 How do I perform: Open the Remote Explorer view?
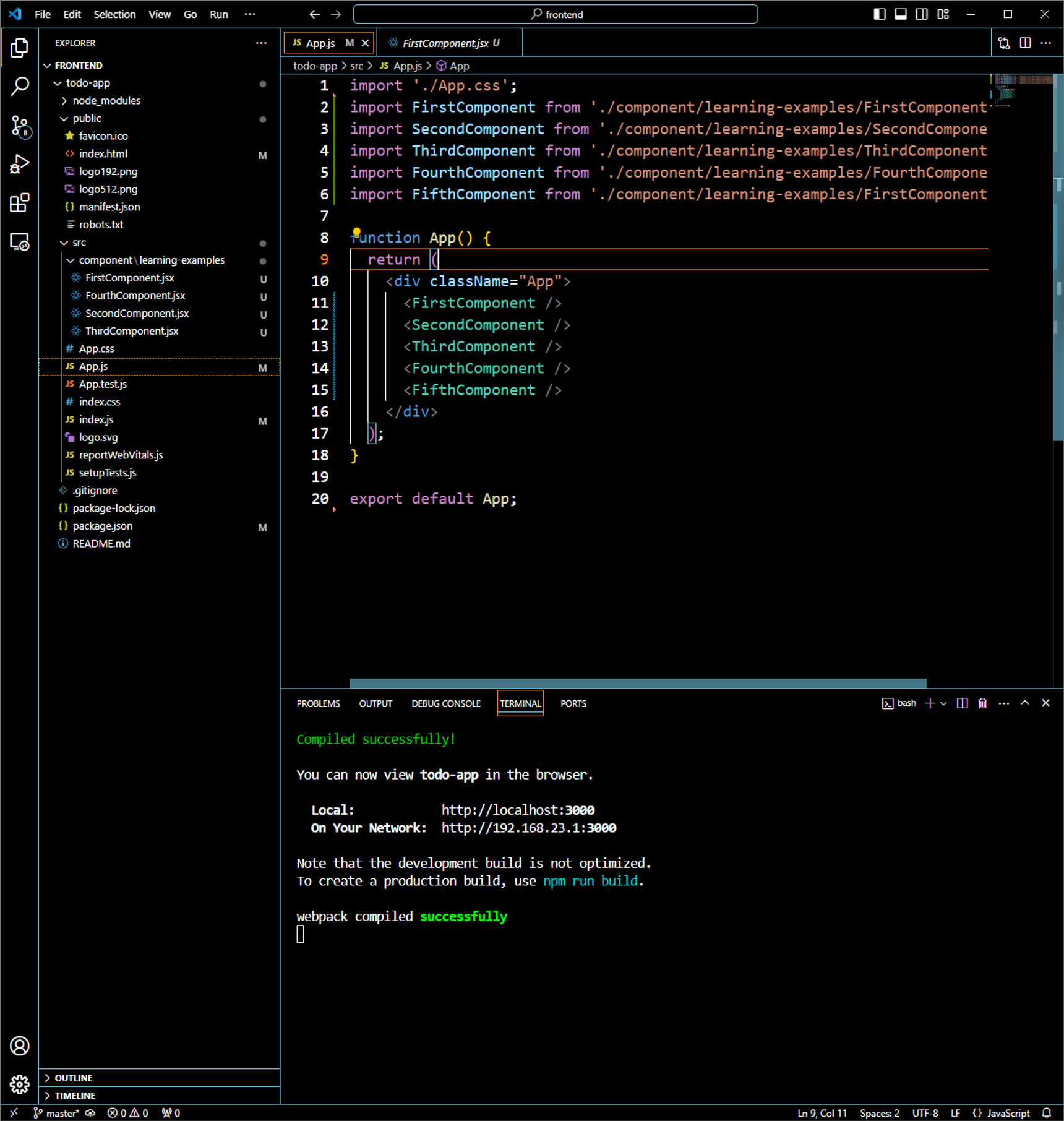point(20,242)
